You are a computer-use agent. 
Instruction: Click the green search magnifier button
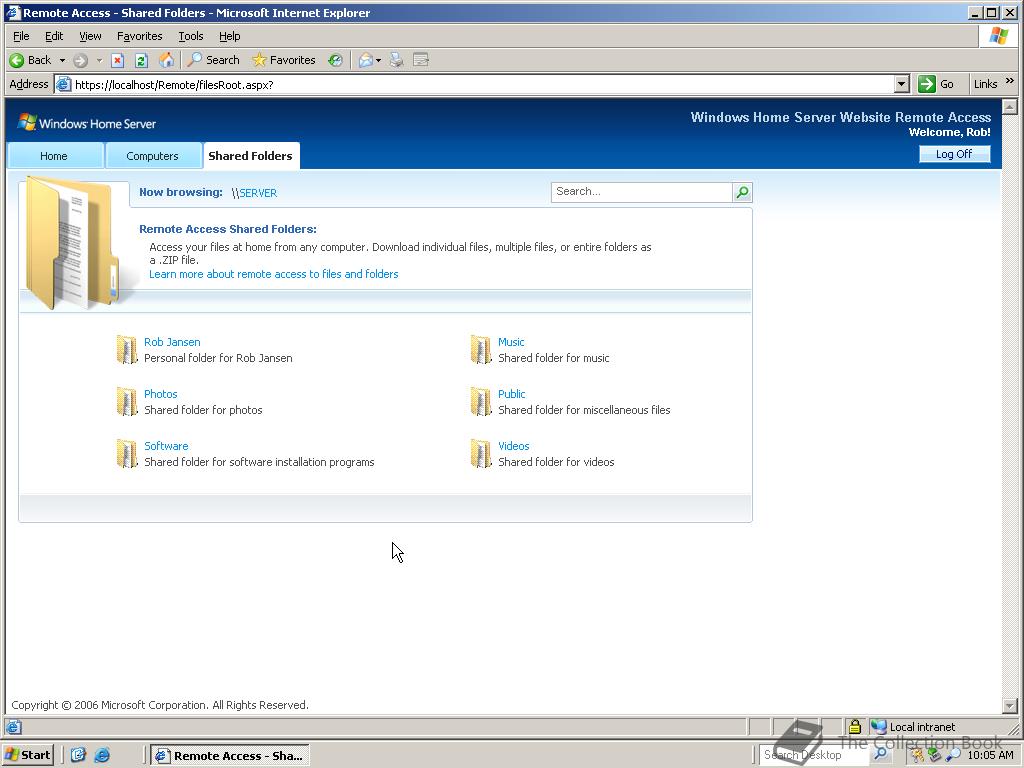[743, 192]
